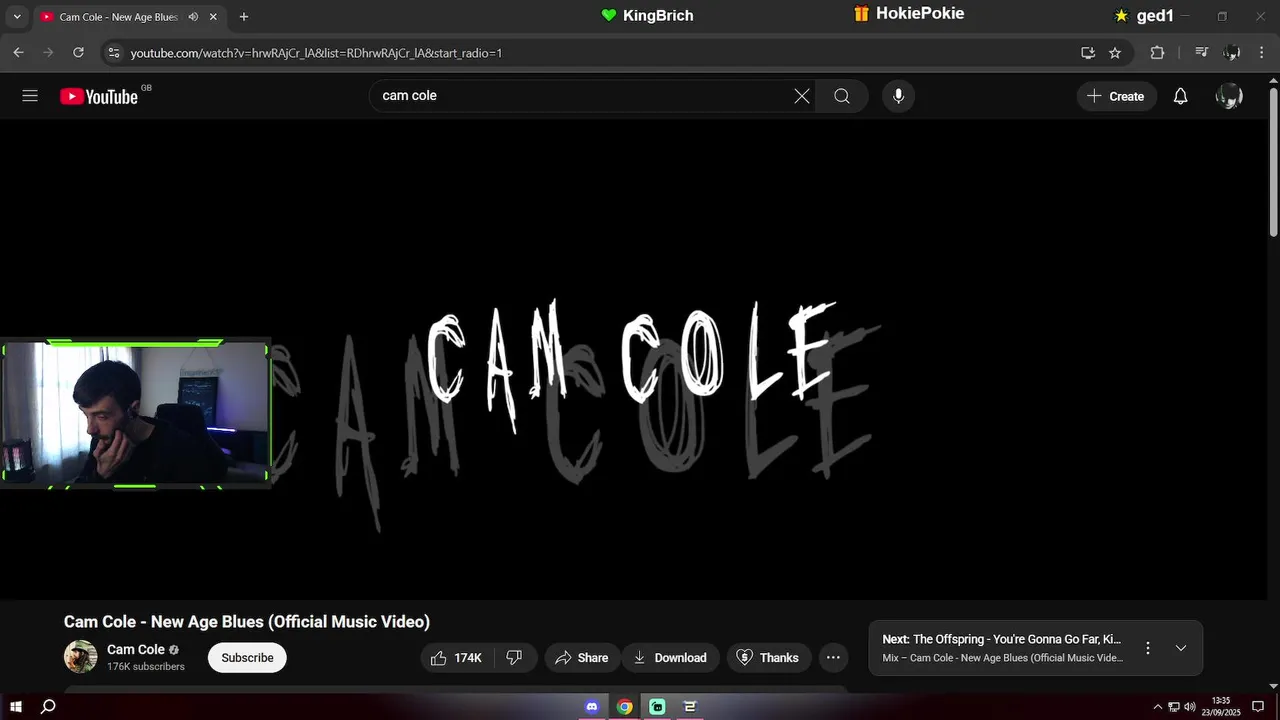
Task: Open Windows taskbar search
Action: pyautogui.click(x=47, y=707)
